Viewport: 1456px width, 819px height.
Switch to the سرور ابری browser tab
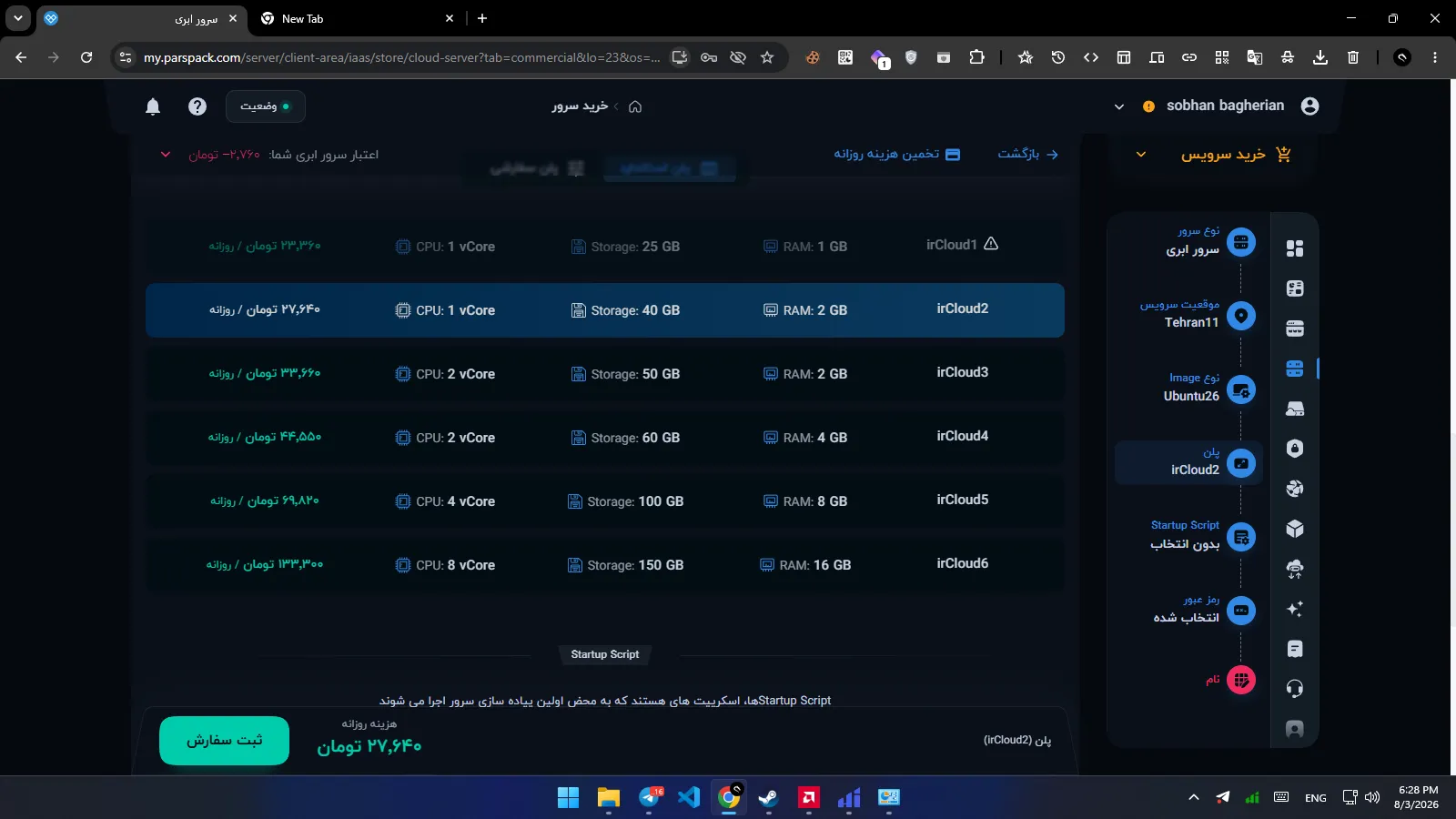[x=142, y=19]
